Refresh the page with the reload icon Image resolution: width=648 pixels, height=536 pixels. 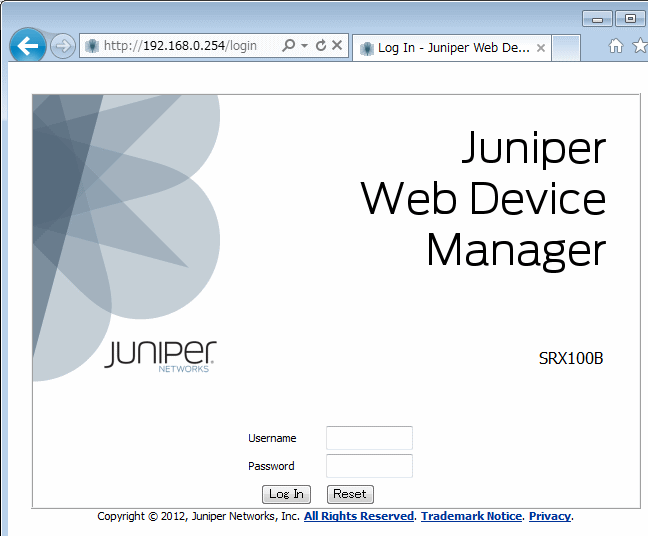click(321, 45)
